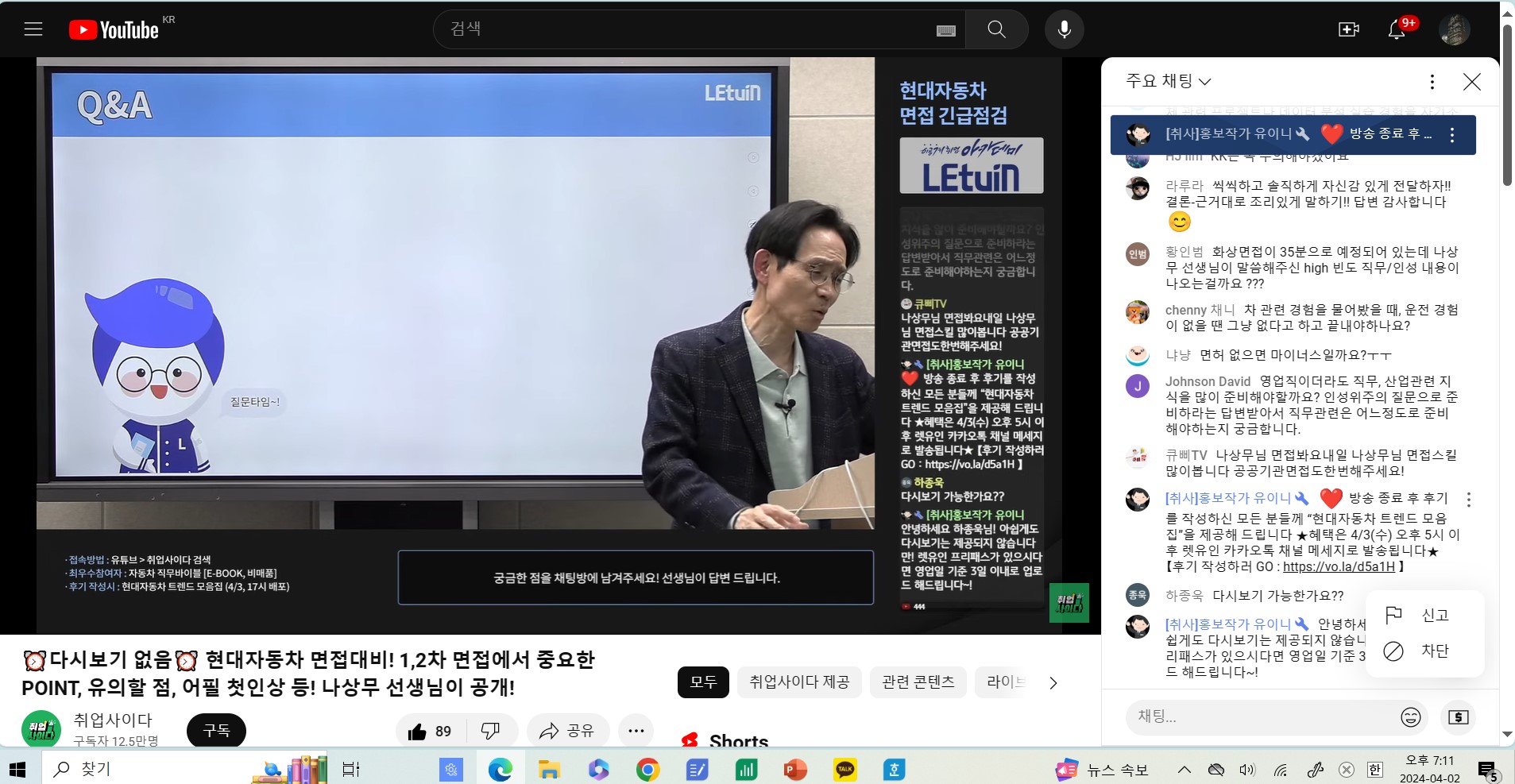Click the 채팅 message input field
Viewport: 1515px width, 784px height.
pos(1263,716)
